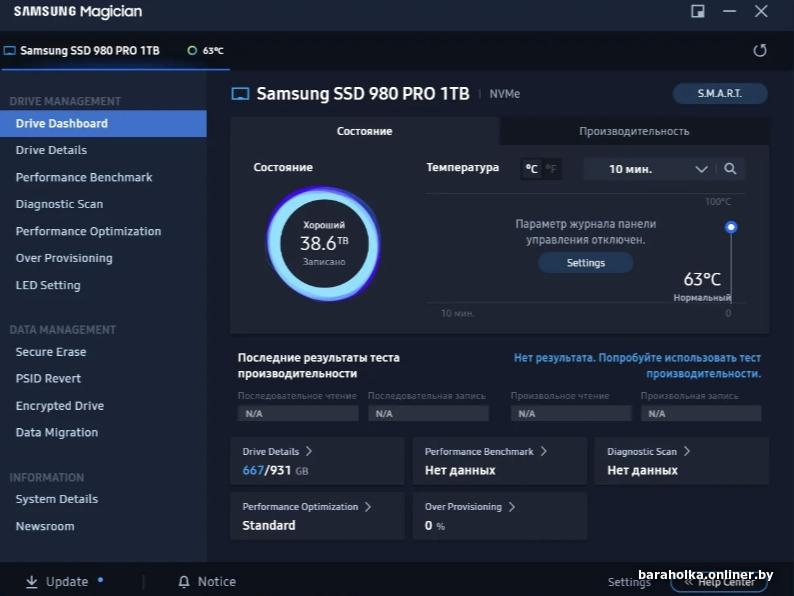Click the Notice bell icon
This screenshot has width=794, height=596.
[x=184, y=582]
